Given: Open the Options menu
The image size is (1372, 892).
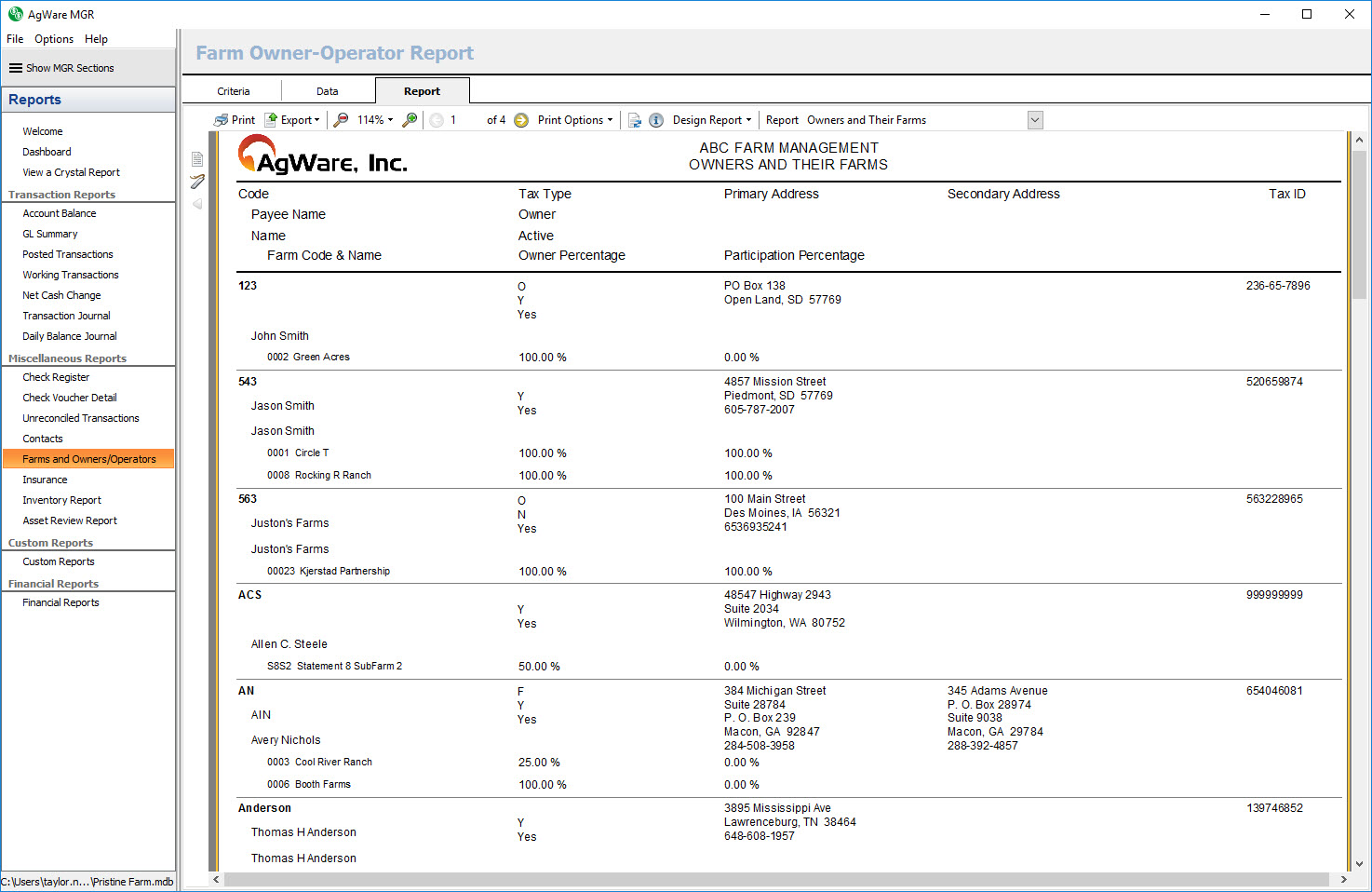Looking at the screenshot, I should (54, 39).
